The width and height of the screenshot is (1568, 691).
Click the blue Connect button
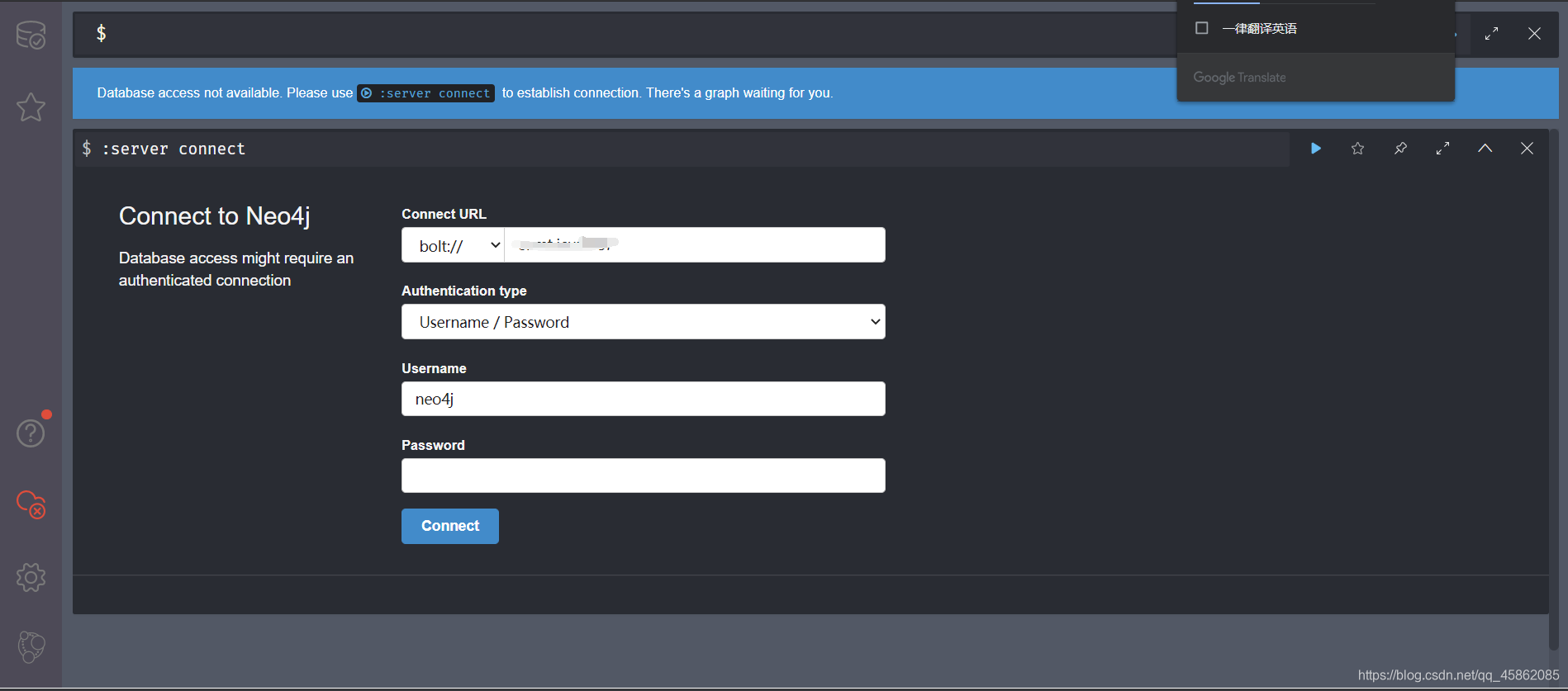pos(450,526)
